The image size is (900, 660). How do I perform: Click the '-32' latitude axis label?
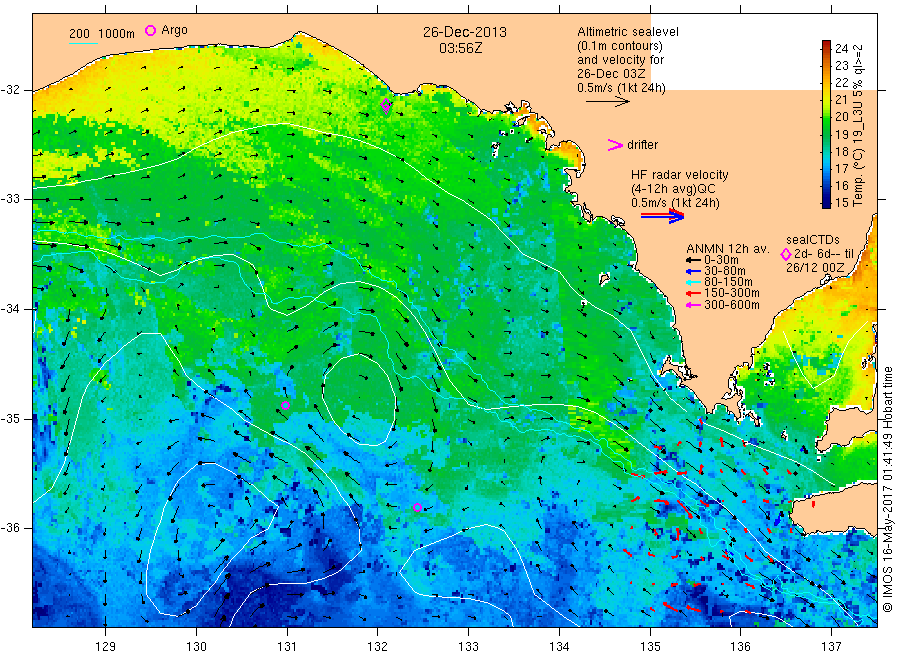[x=10, y=90]
